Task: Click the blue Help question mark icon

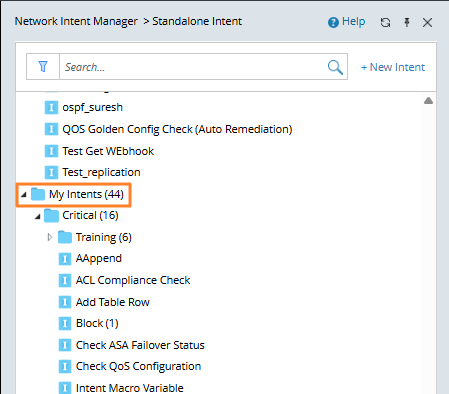Action: tap(333, 22)
